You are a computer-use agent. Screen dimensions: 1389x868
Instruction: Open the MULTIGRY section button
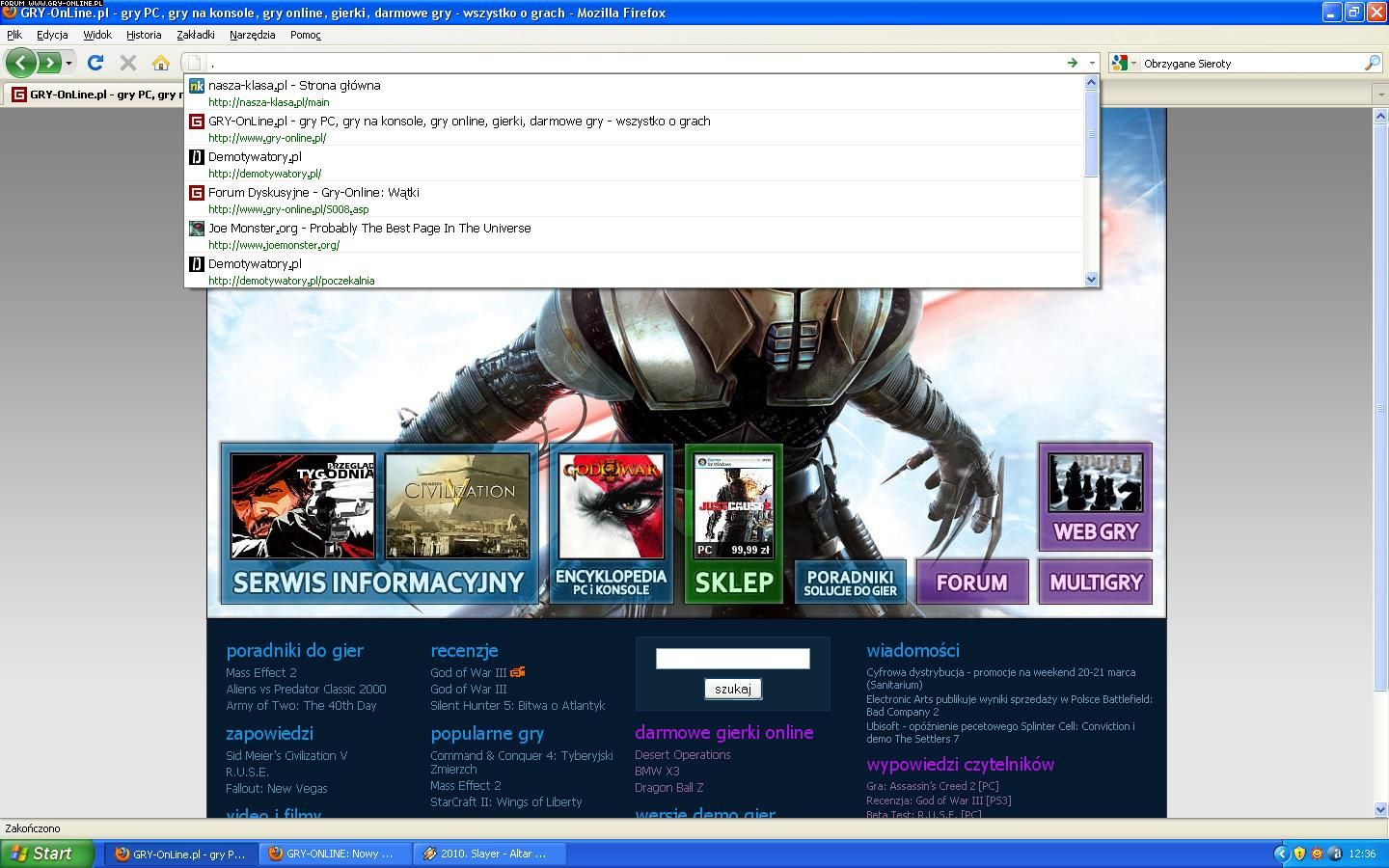[x=1095, y=583]
